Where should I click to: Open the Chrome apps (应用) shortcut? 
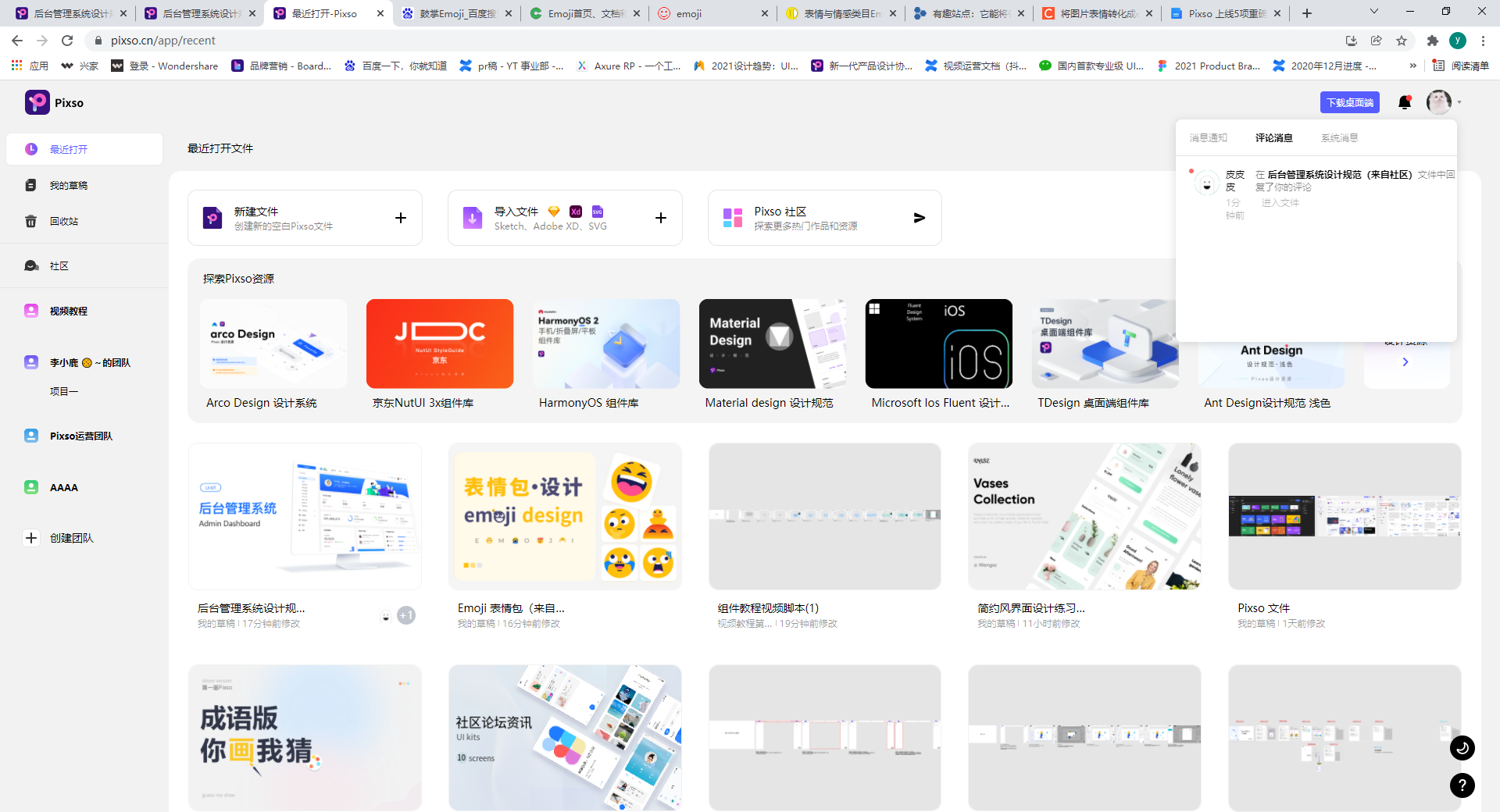pos(30,66)
